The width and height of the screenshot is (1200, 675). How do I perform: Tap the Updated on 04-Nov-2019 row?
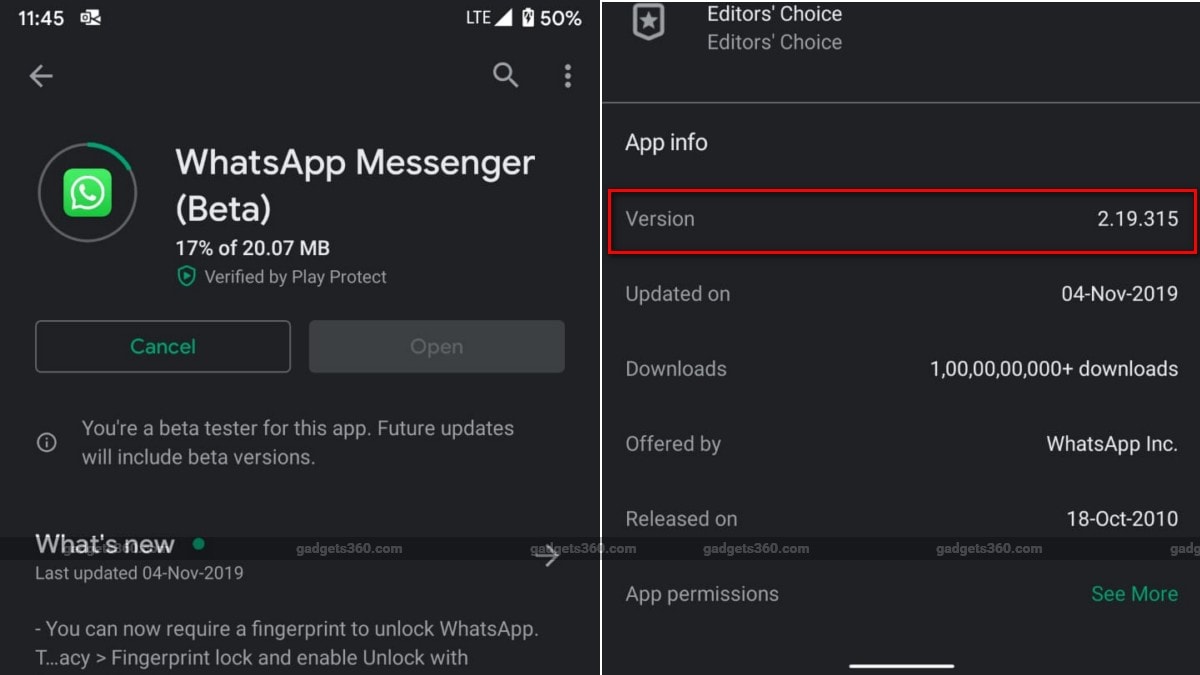click(x=901, y=294)
